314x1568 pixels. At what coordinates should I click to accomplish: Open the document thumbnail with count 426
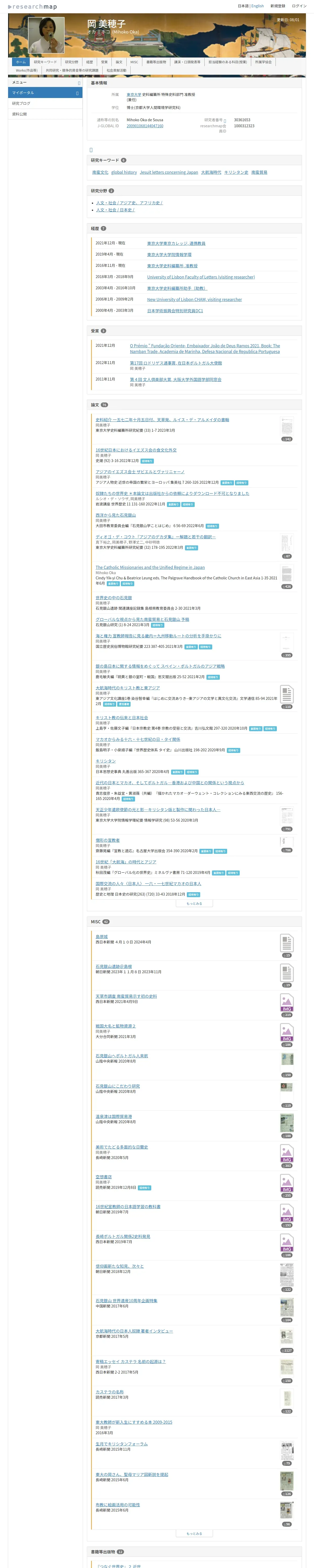tap(287, 574)
